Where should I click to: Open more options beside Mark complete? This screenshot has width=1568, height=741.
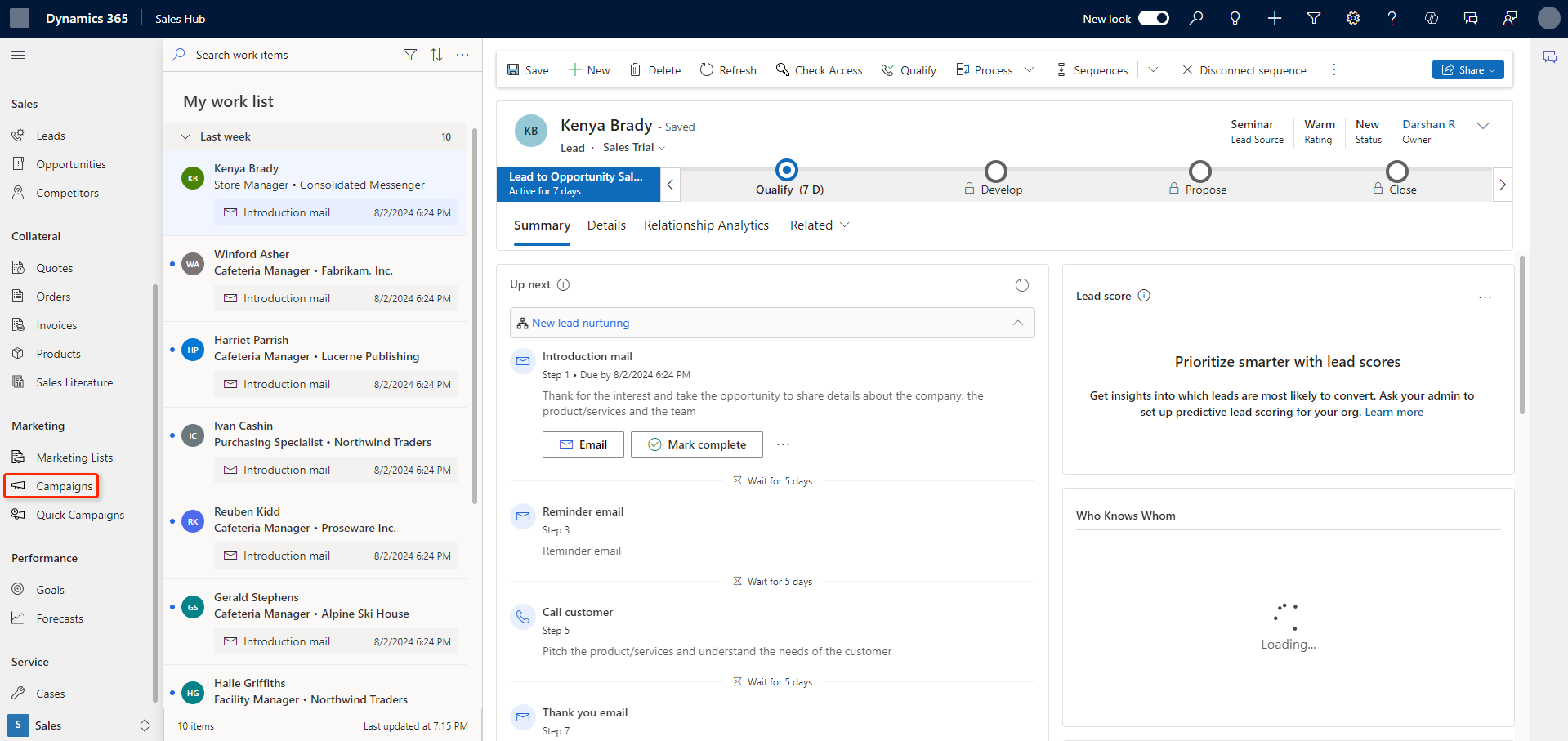point(783,444)
